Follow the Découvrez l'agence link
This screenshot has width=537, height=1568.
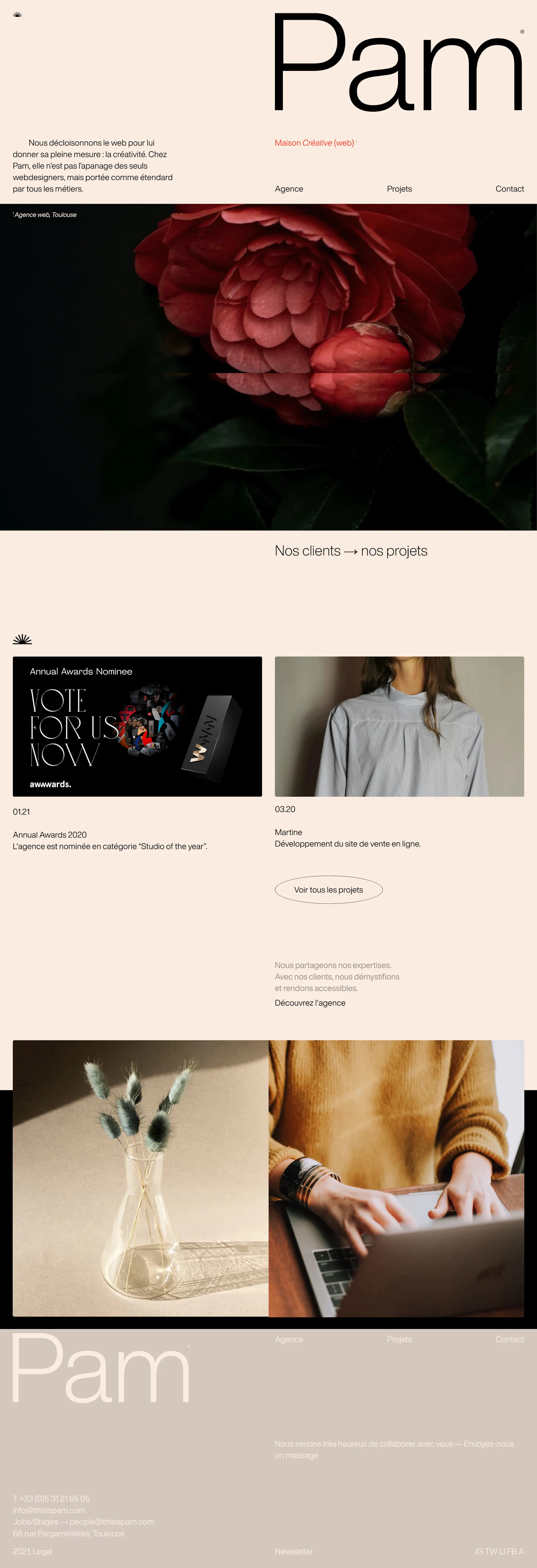310,1003
